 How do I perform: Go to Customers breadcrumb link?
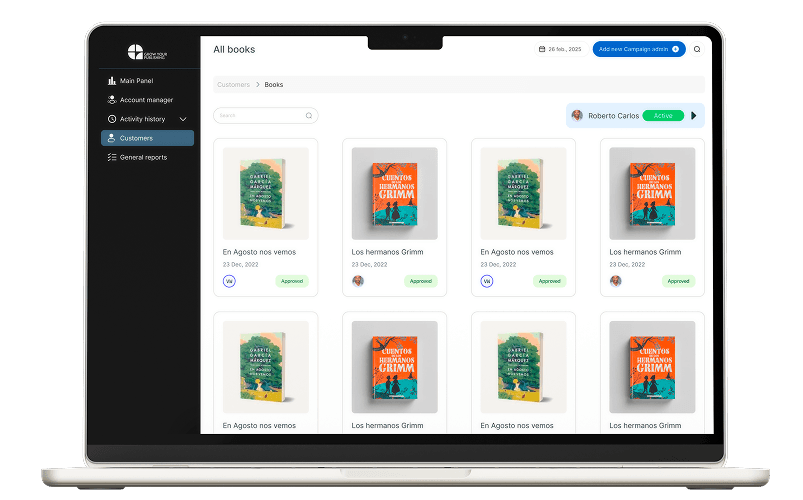[234, 85]
